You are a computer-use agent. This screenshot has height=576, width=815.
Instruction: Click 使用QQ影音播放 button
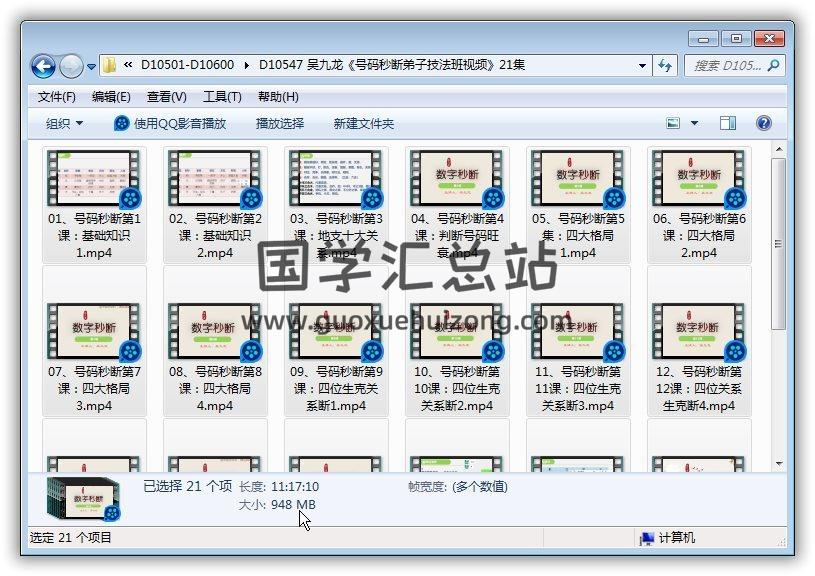(170, 124)
